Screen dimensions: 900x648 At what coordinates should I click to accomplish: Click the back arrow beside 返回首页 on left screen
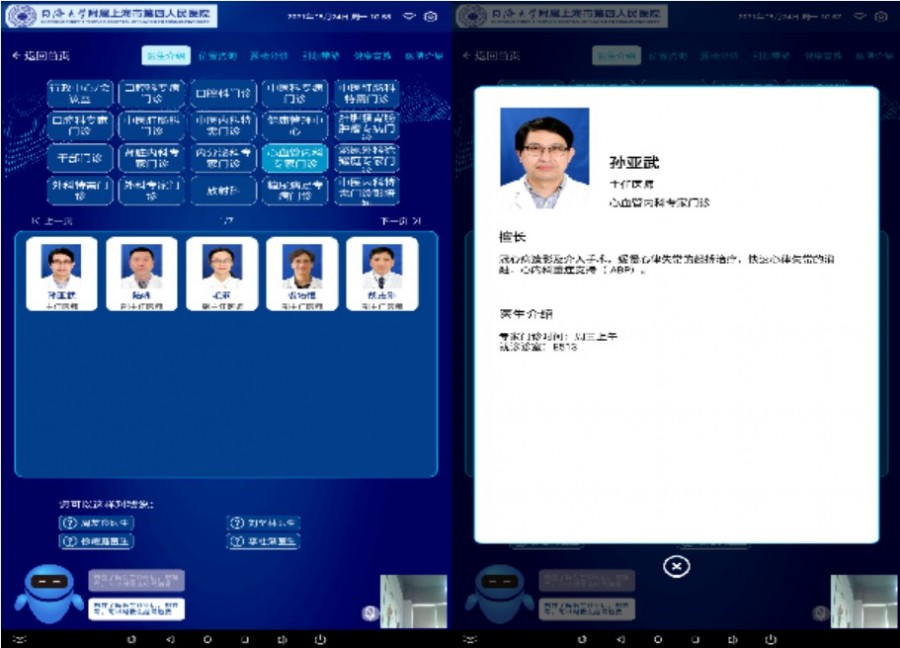[16, 56]
